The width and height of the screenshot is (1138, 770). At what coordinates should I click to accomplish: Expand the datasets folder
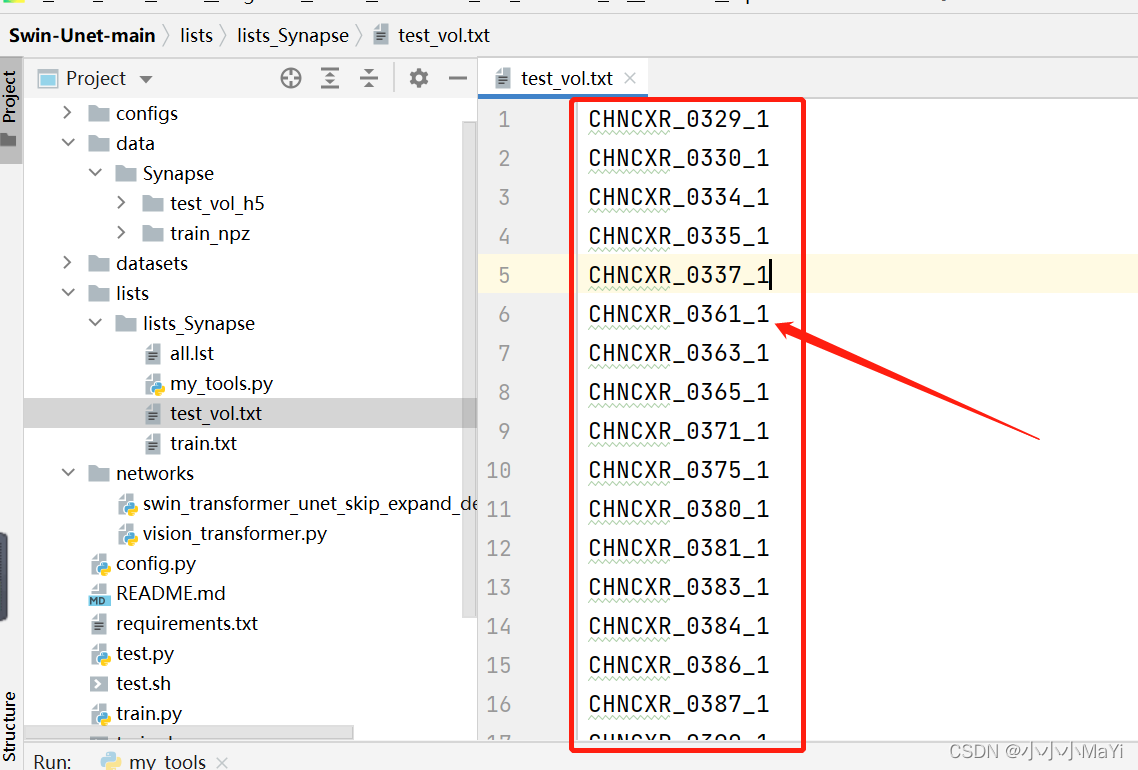[67, 262]
